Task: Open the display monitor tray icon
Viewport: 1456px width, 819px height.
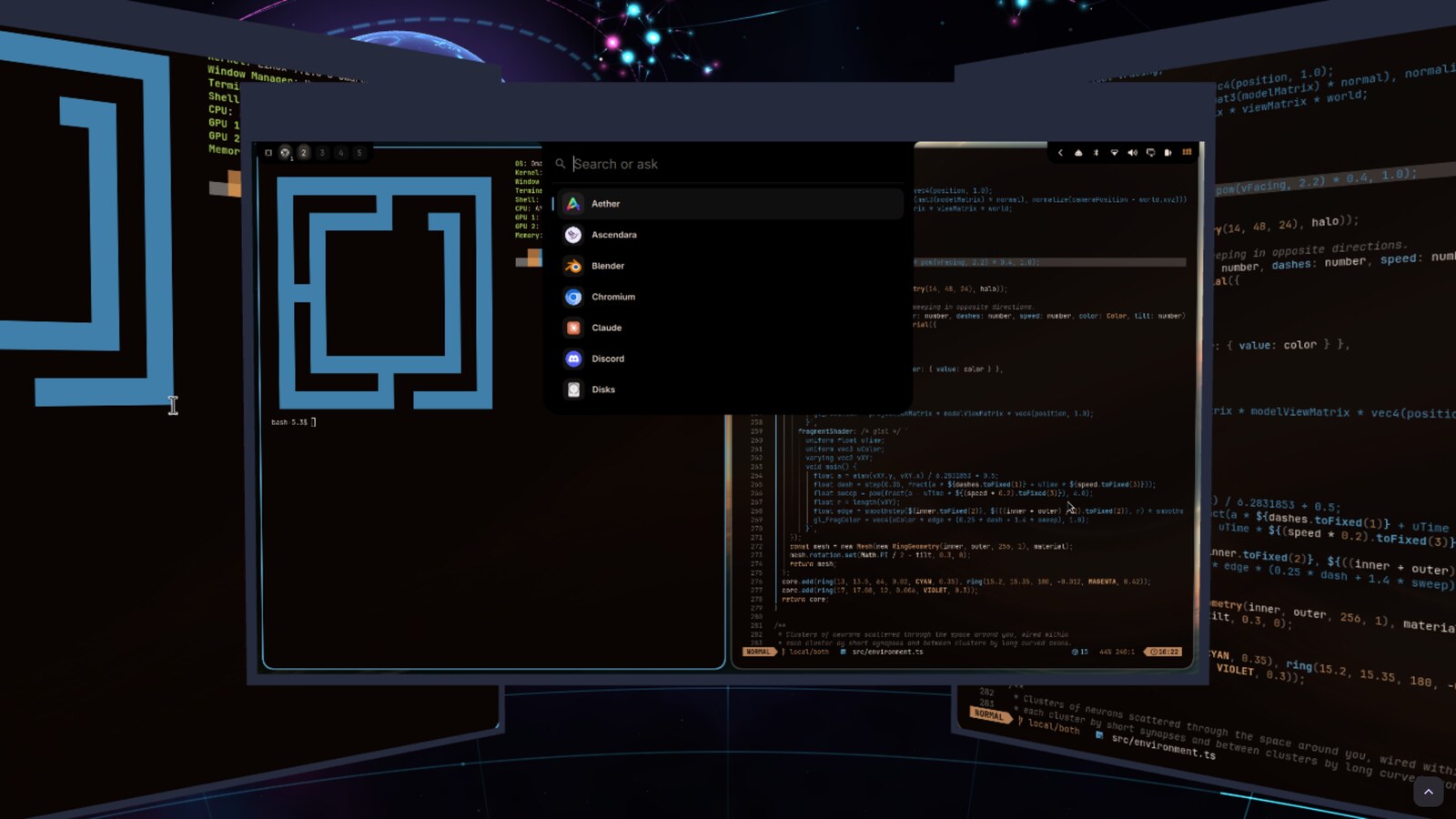Action: (1150, 153)
